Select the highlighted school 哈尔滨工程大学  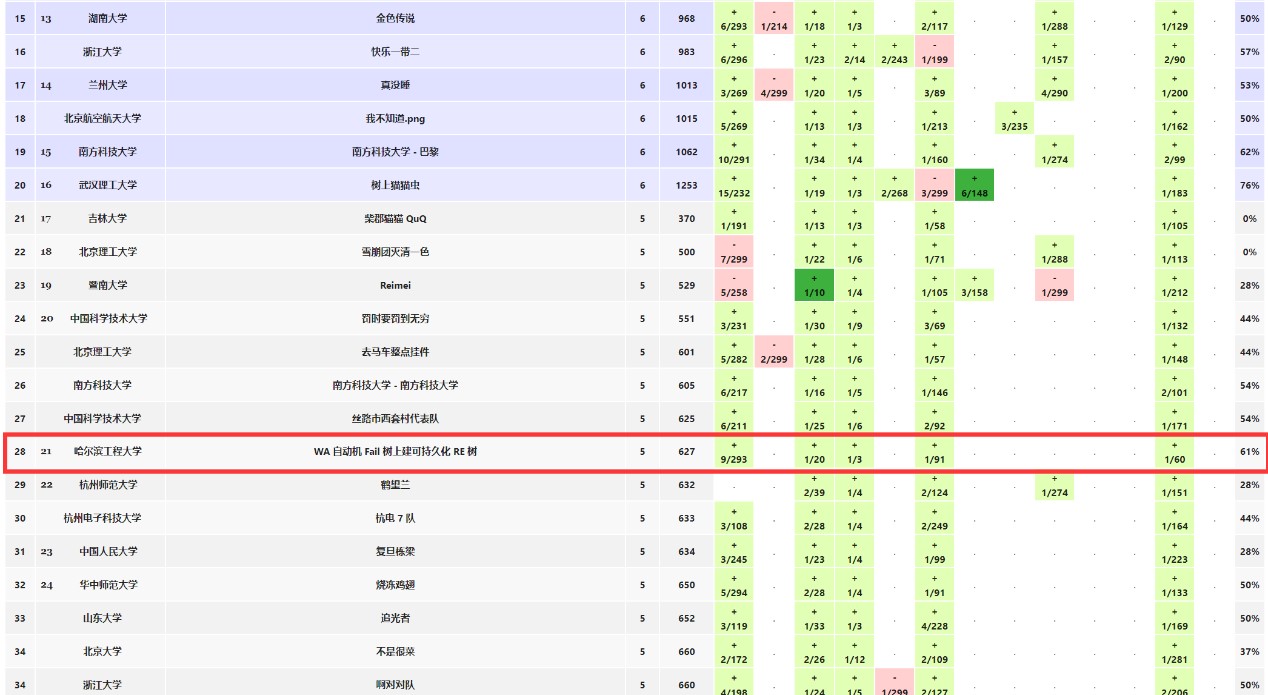(x=108, y=451)
